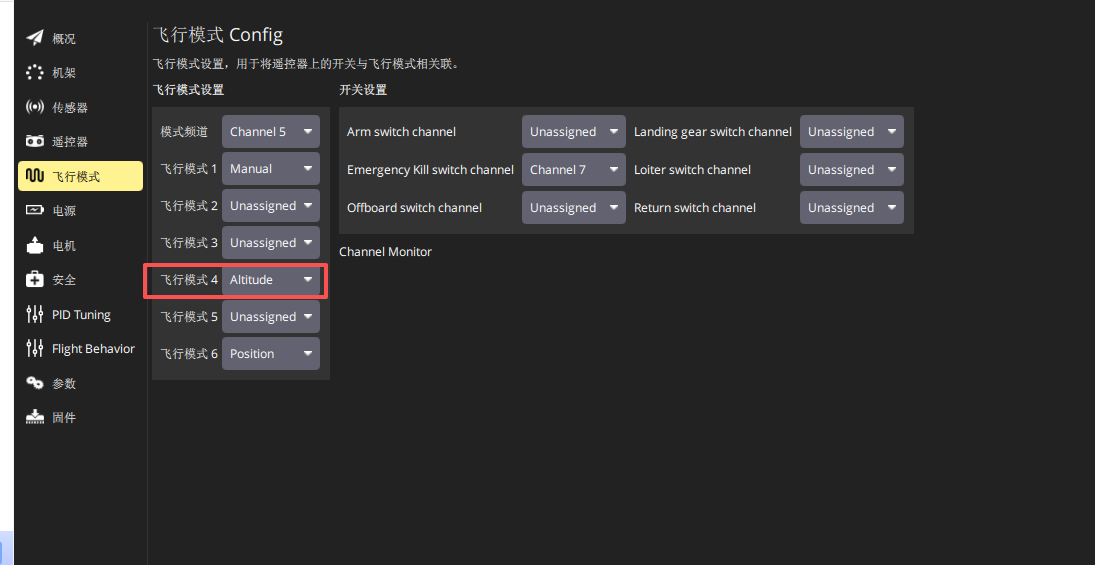This screenshot has height=565, width=1095.
Task: Click the waveform icon for 飞行模式
Action: coord(35,176)
